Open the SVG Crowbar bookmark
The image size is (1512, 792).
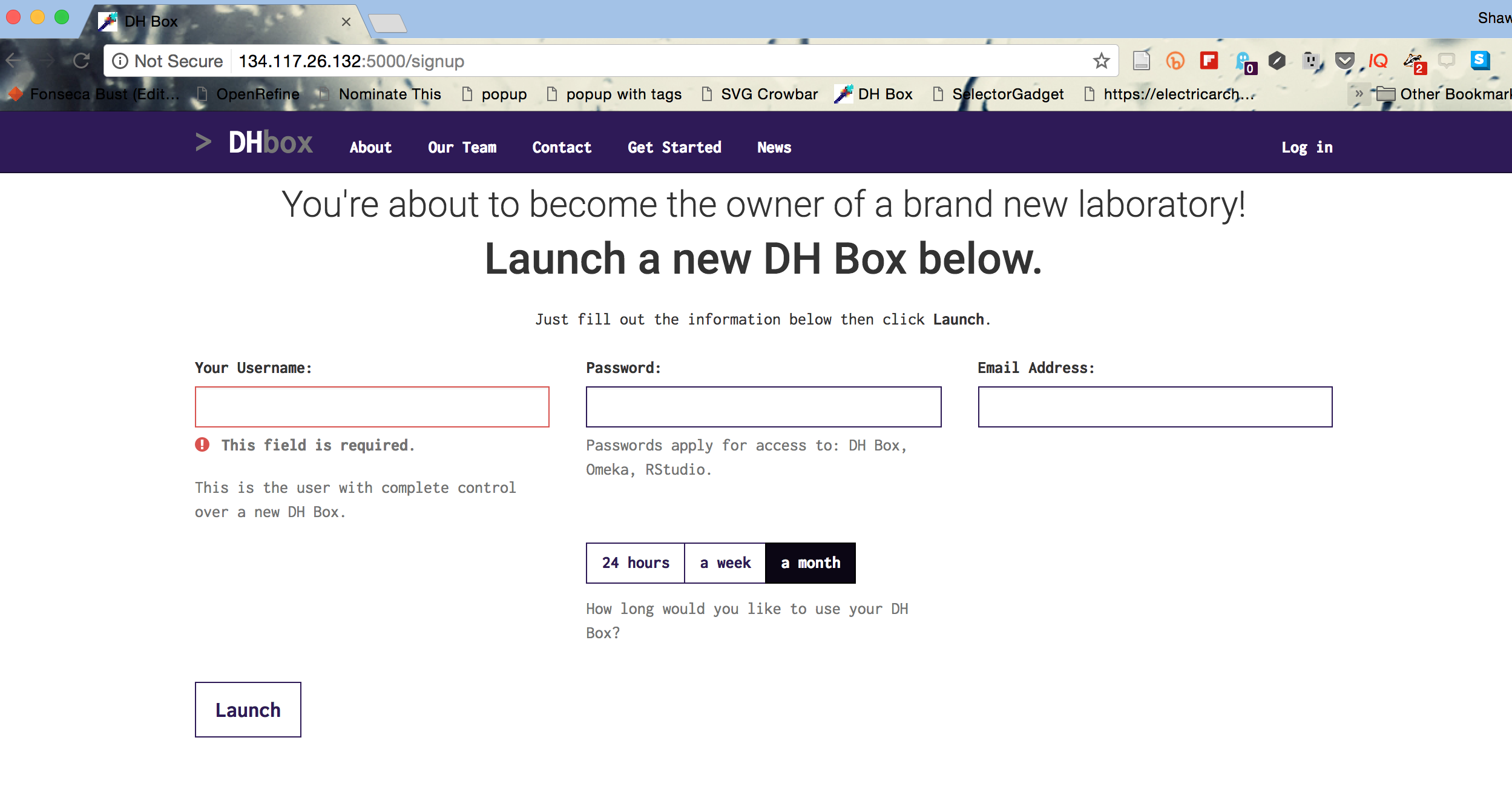(x=759, y=94)
